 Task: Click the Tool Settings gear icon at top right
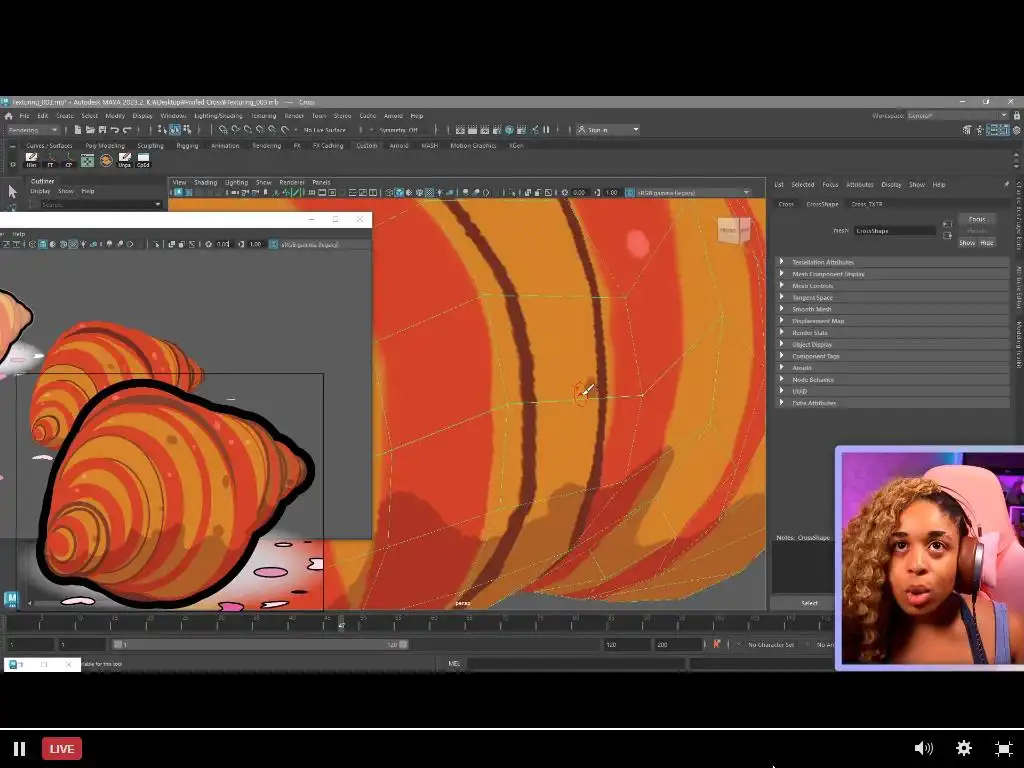pos(1017,130)
